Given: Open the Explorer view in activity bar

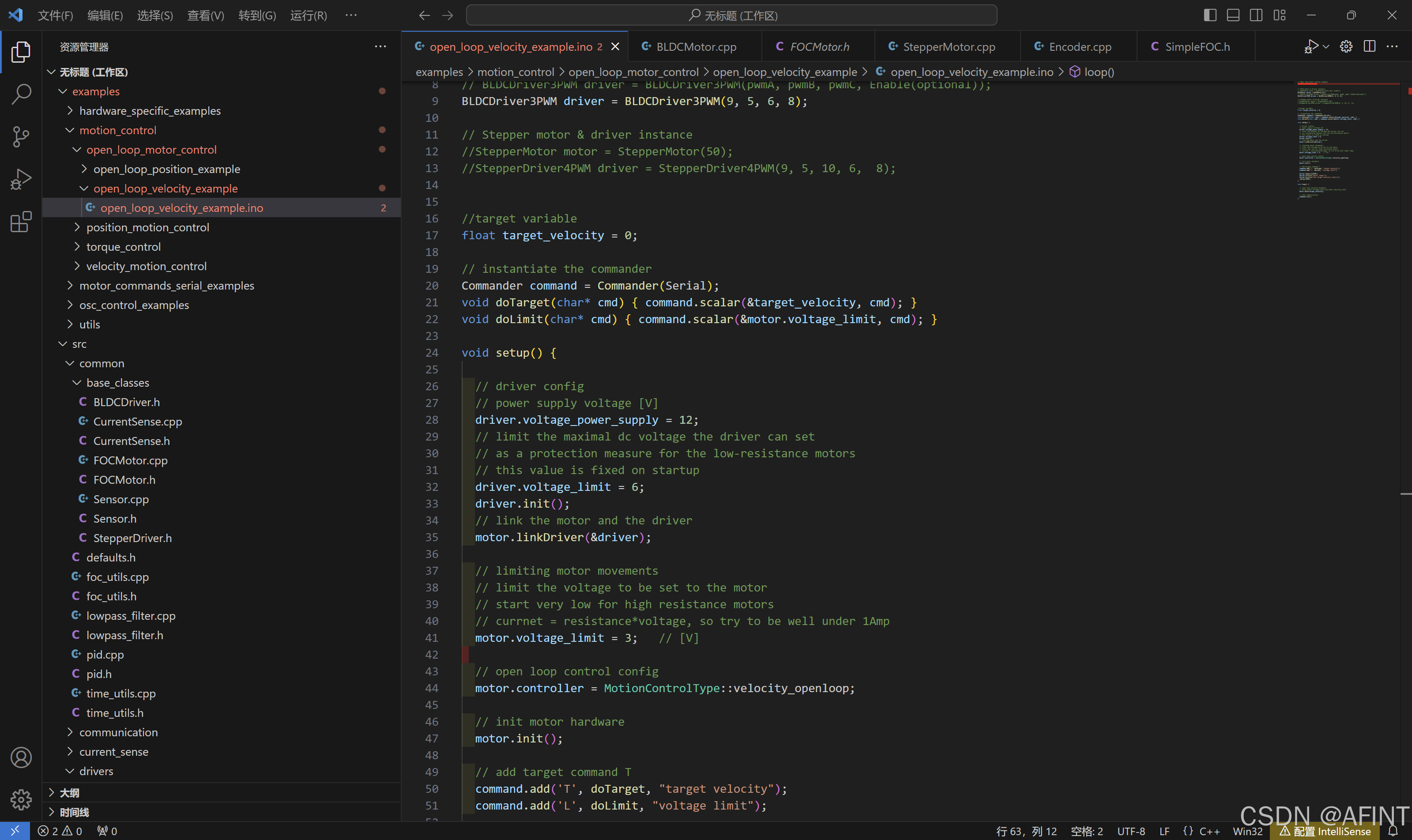Looking at the screenshot, I should pyautogui.click(x=21, y=52).
